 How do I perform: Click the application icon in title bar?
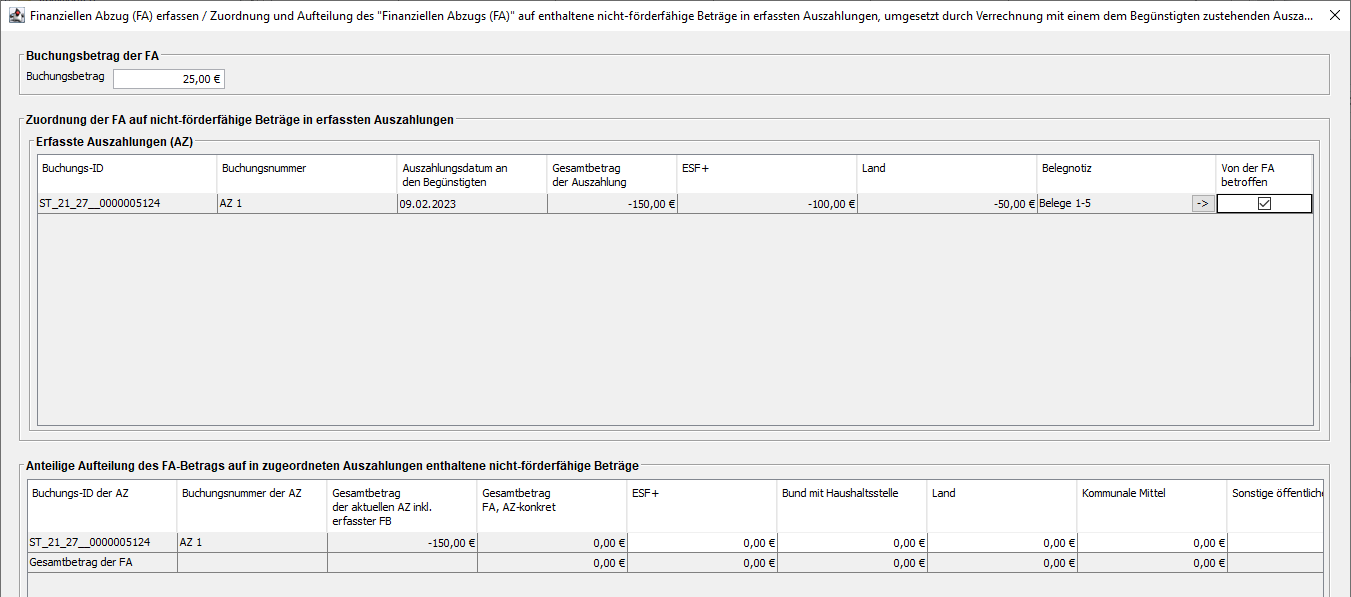tap(17, 16)
